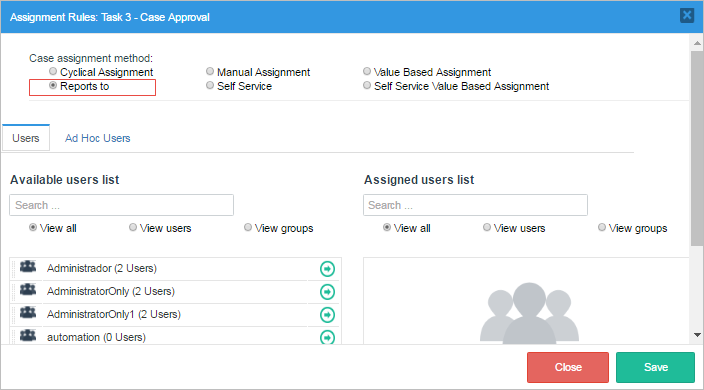Click the automation group people icon
Screen dimensions: 704x390
28,335
